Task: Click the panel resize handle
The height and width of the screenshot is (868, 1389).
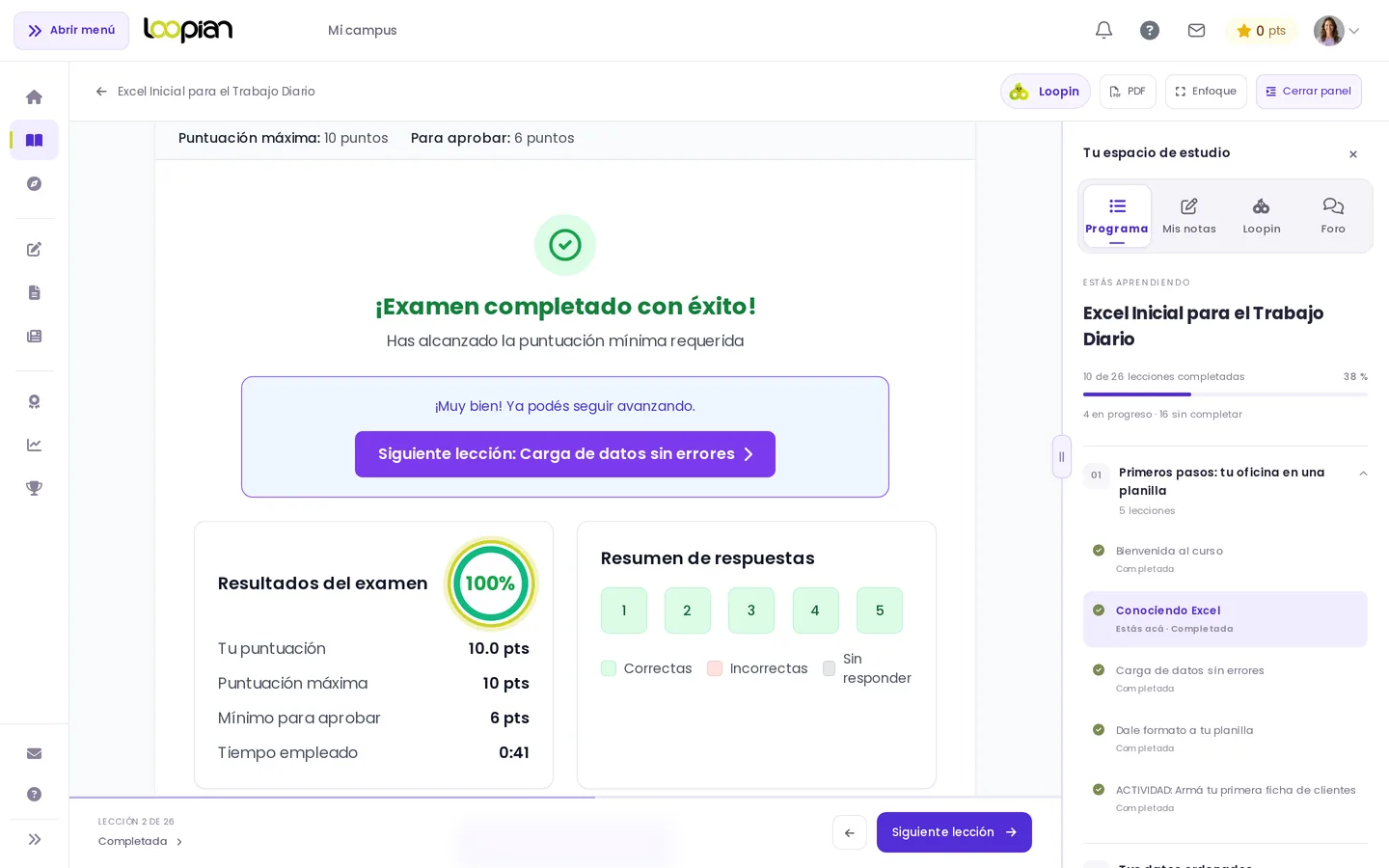Action: (x=1062, y=457)
